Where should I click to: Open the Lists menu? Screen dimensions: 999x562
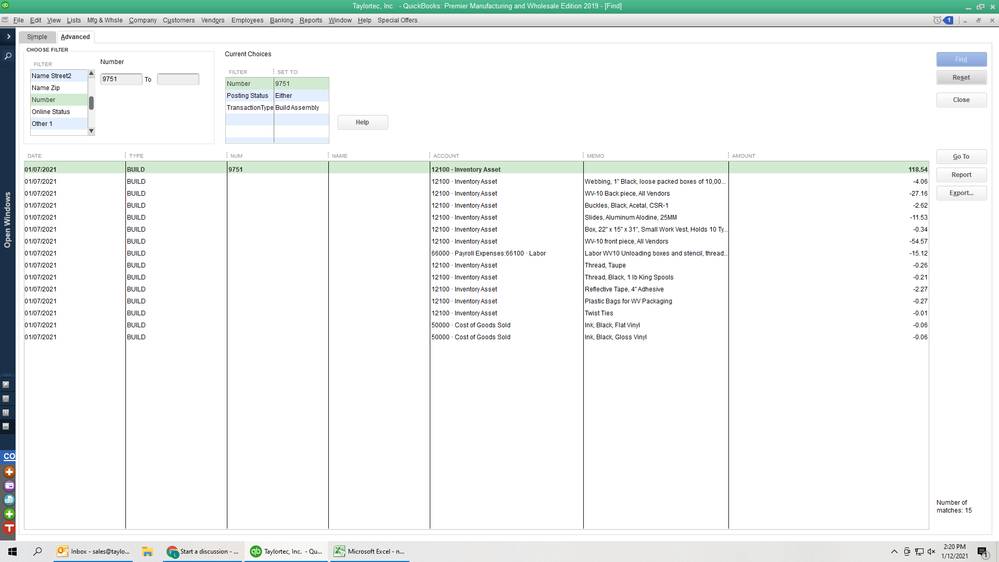pyautogui.click(x=74, y=20)
